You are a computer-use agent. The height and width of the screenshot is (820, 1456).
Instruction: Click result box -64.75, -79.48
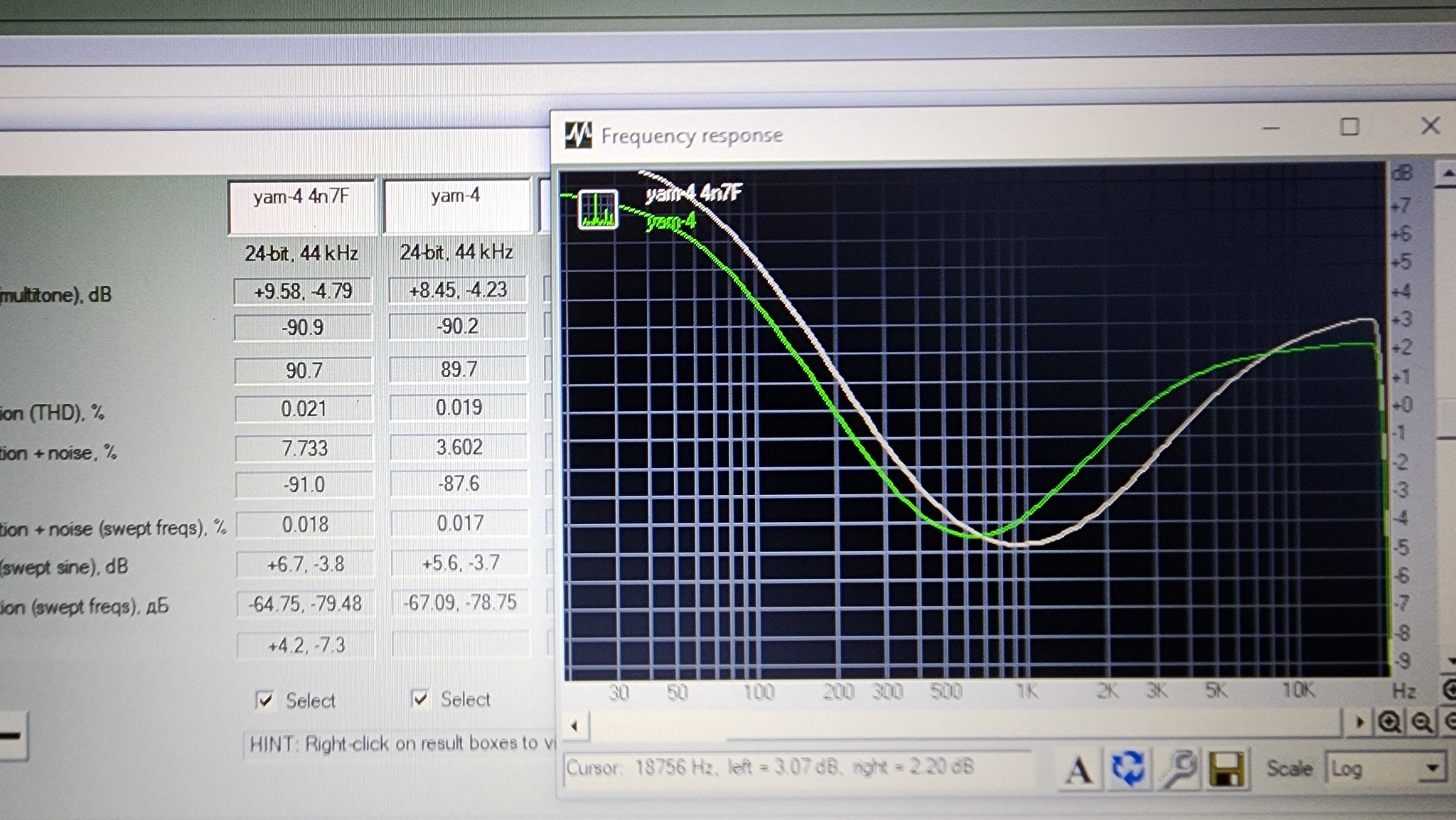306,605
